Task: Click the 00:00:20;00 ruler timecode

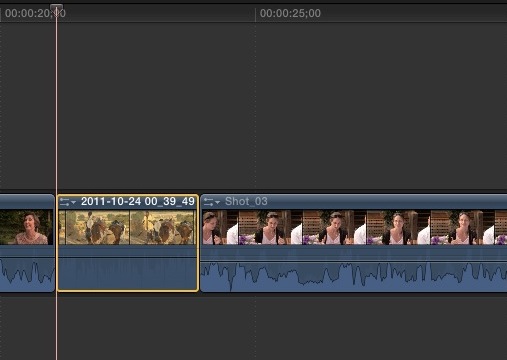Action: 35,13
